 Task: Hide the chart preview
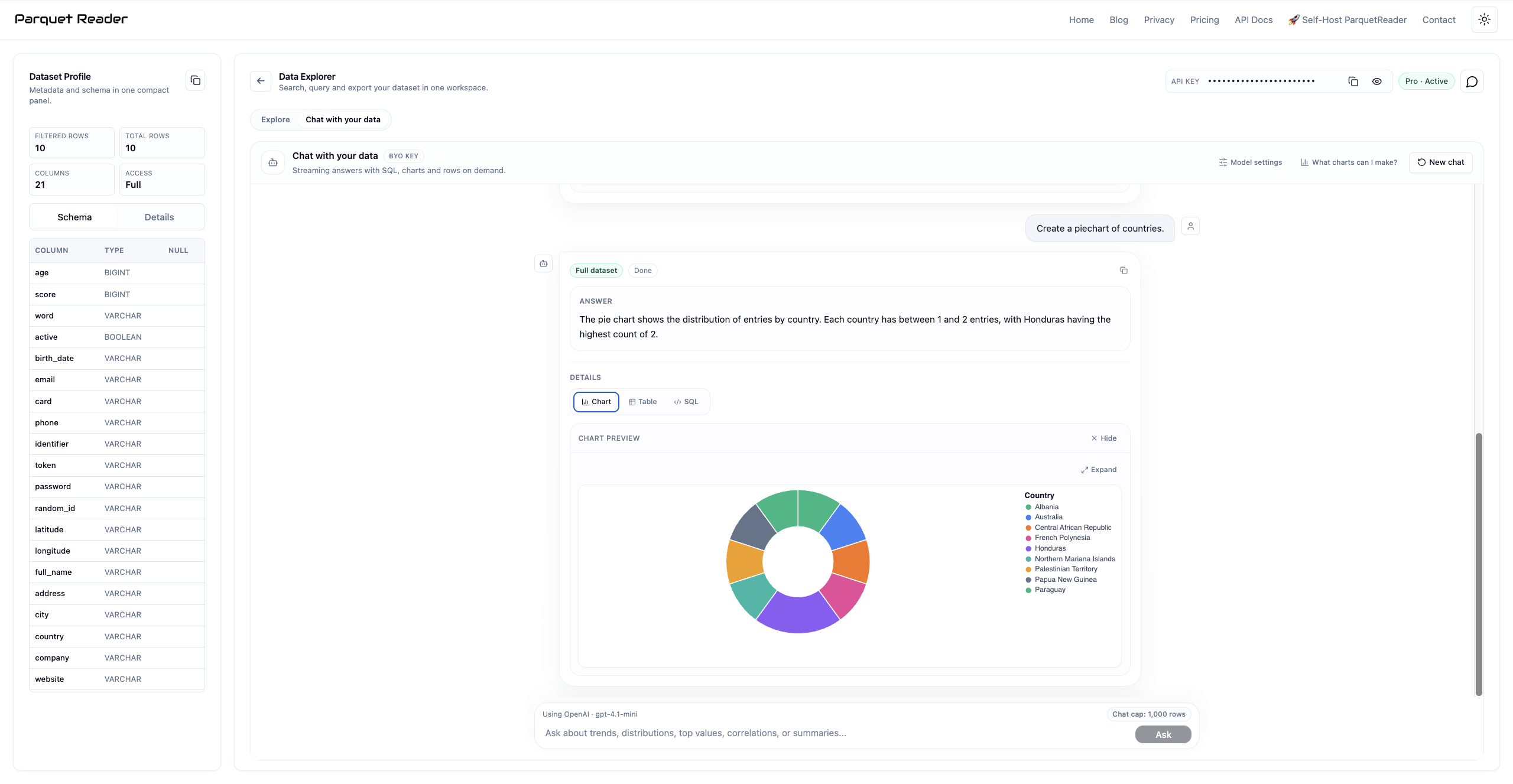pos(1103,438)
